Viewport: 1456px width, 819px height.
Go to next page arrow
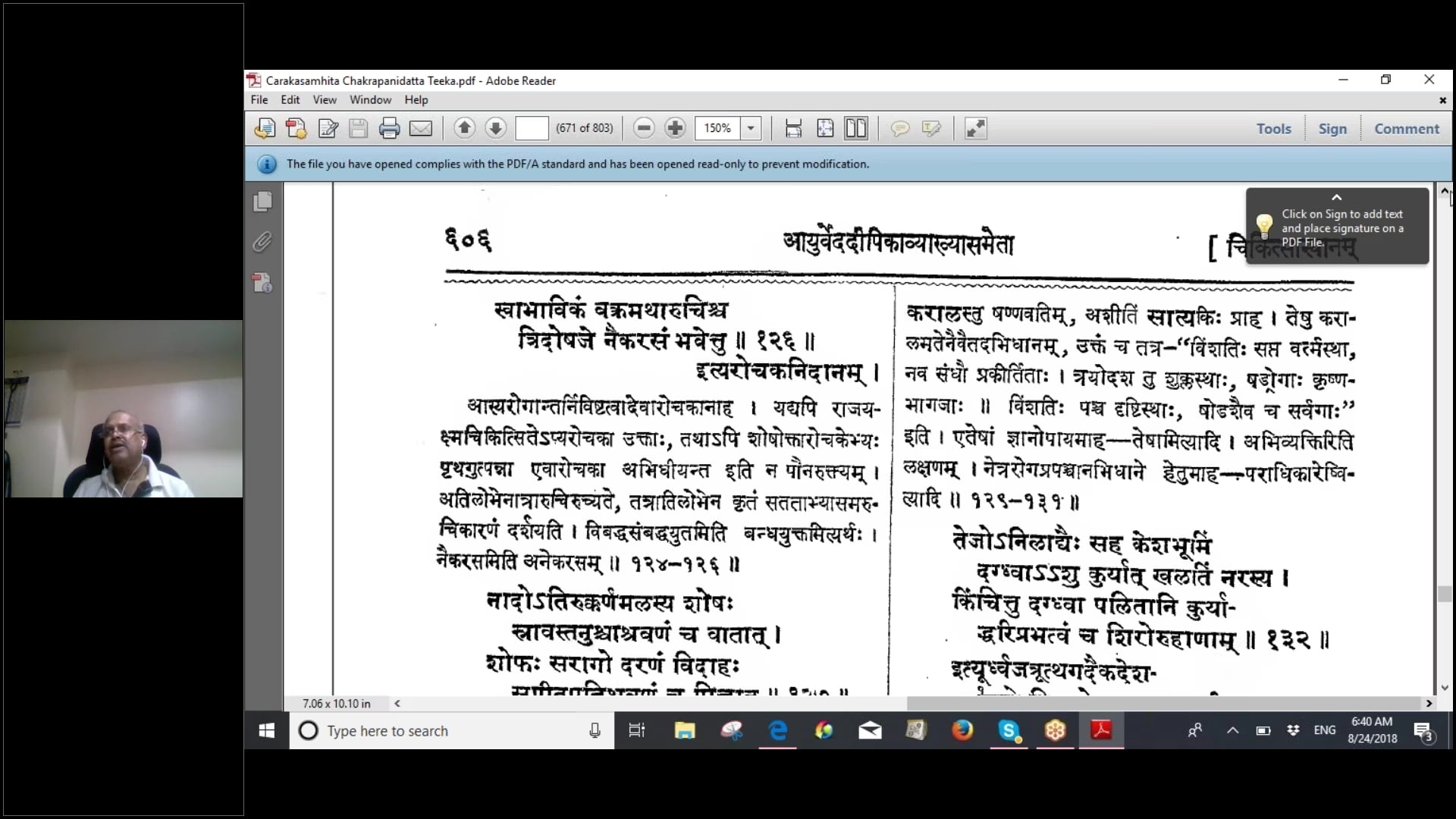[495, 128]
